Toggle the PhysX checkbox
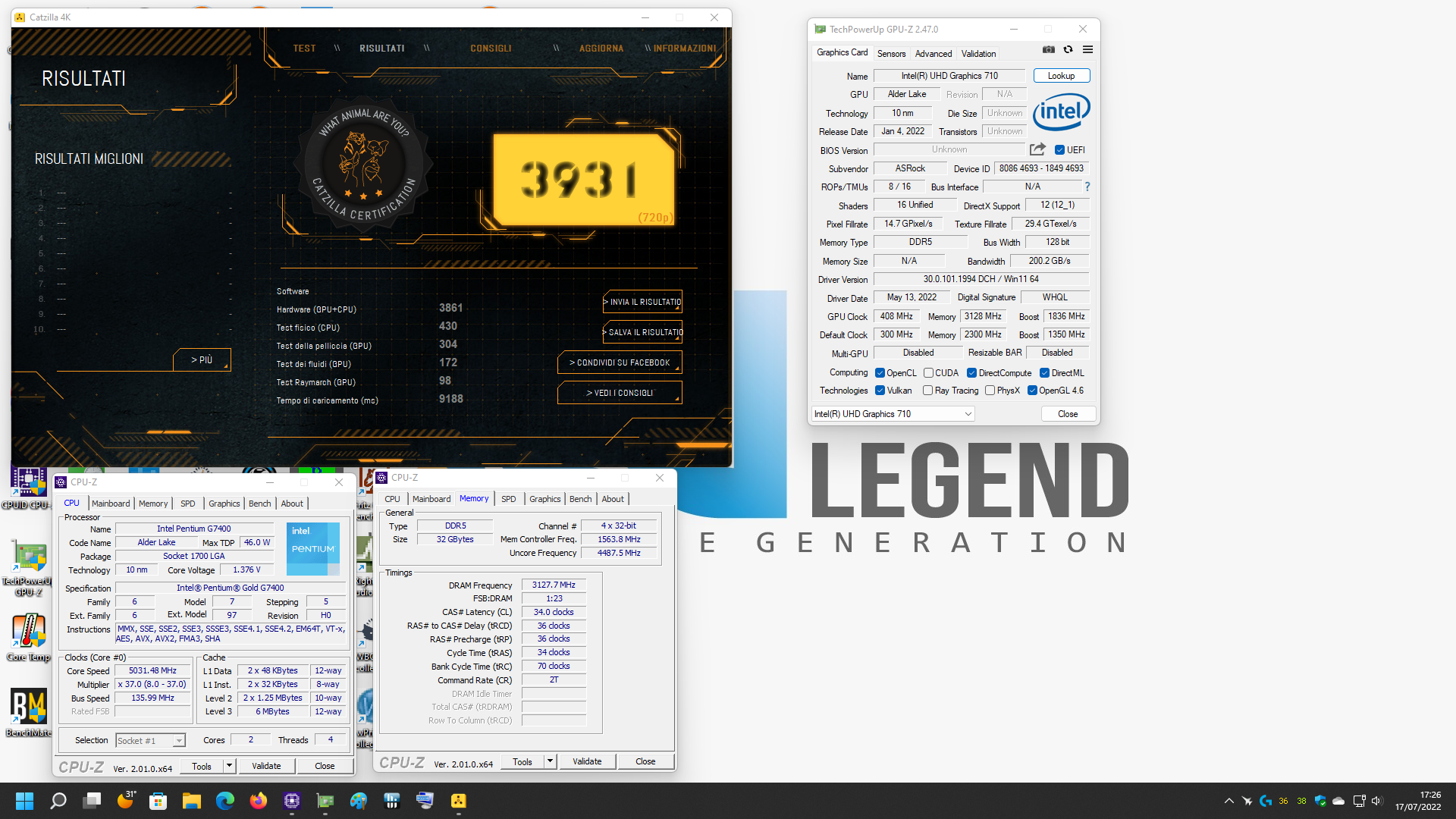 pyautogui.click(x=990, y=391)
